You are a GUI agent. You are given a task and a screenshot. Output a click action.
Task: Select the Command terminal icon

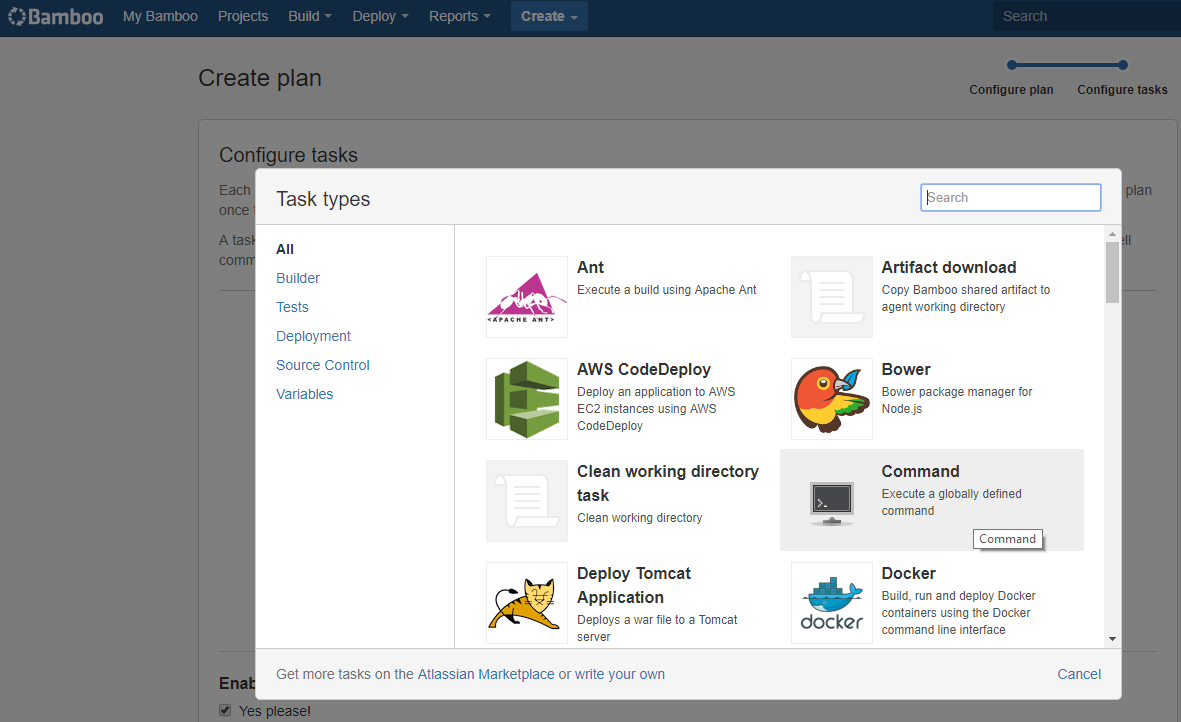pos(832,501)
